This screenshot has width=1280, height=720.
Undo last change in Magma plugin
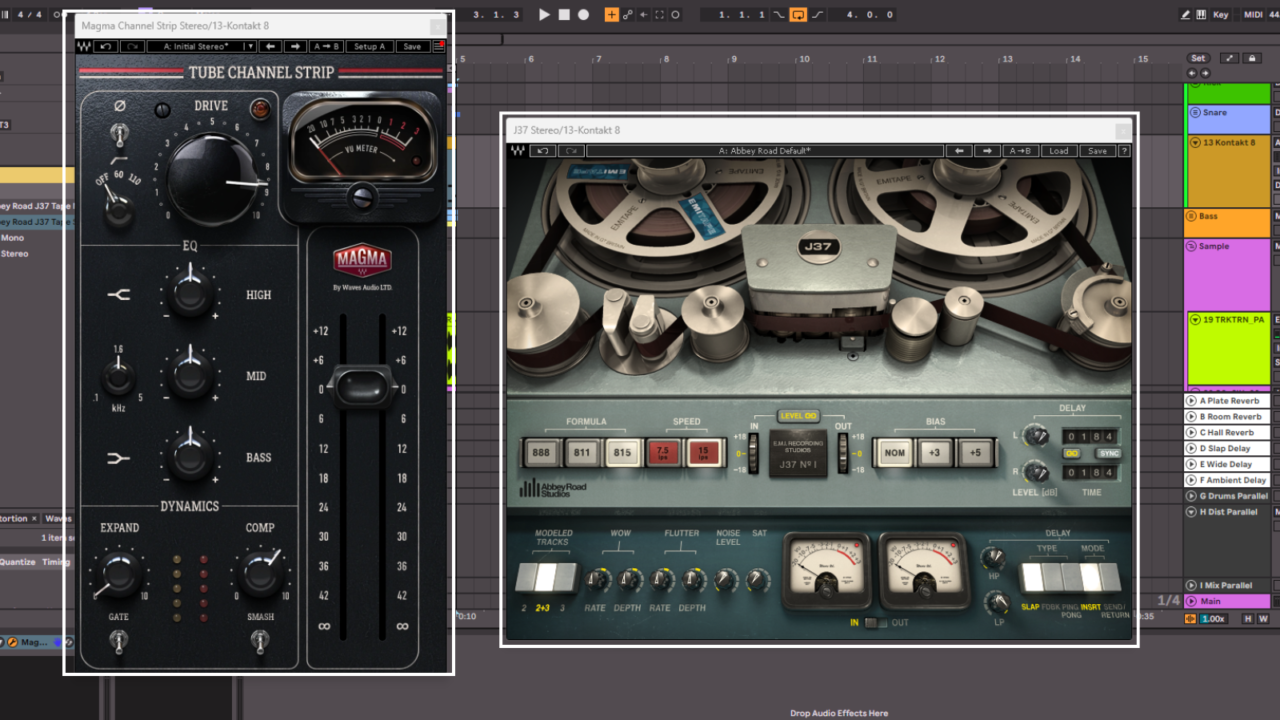coord(106,47)
